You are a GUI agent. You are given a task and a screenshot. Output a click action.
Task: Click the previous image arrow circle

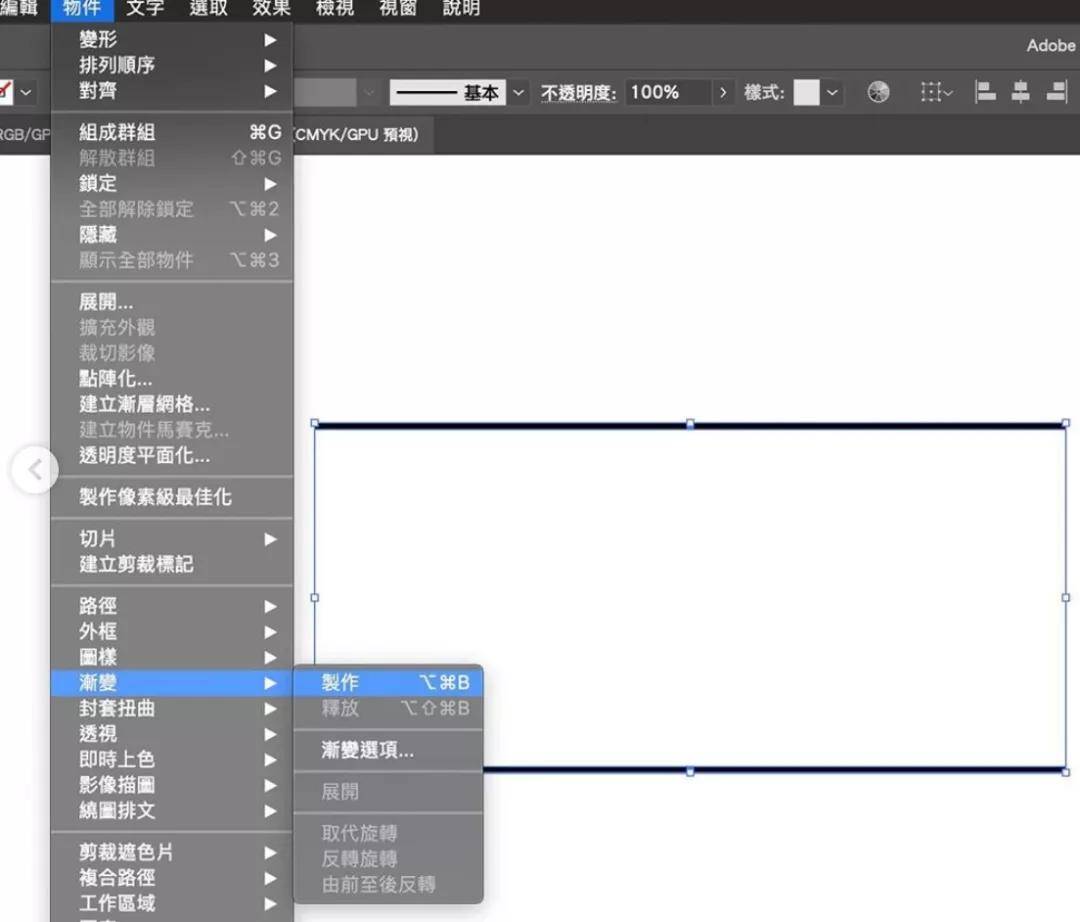(x=34, y=470)
